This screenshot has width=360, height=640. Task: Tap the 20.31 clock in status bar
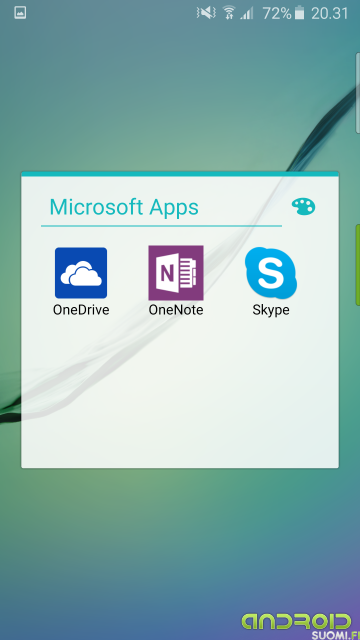[330, 13]
